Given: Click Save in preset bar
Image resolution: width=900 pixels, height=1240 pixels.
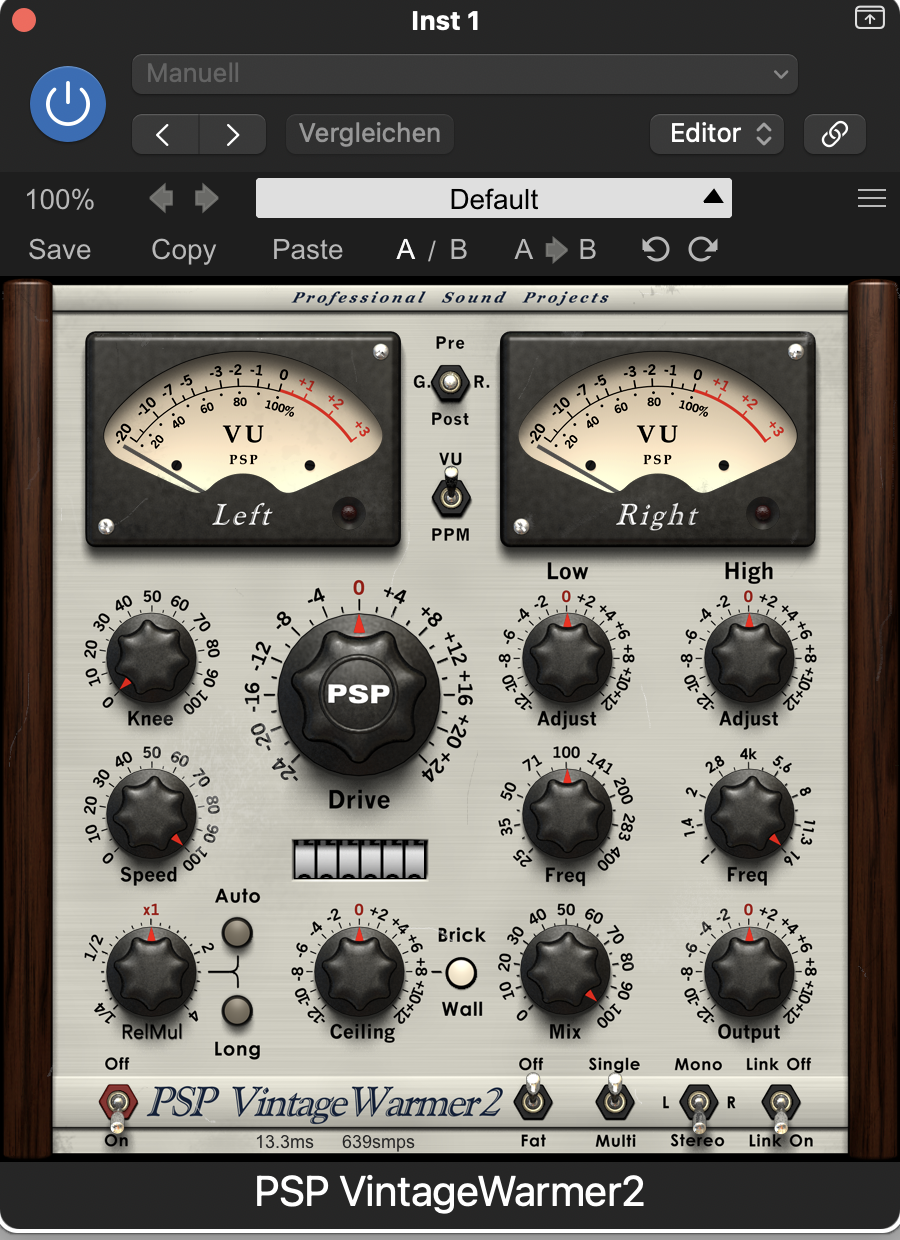Looking at the screenshot, I should [60, 250].
